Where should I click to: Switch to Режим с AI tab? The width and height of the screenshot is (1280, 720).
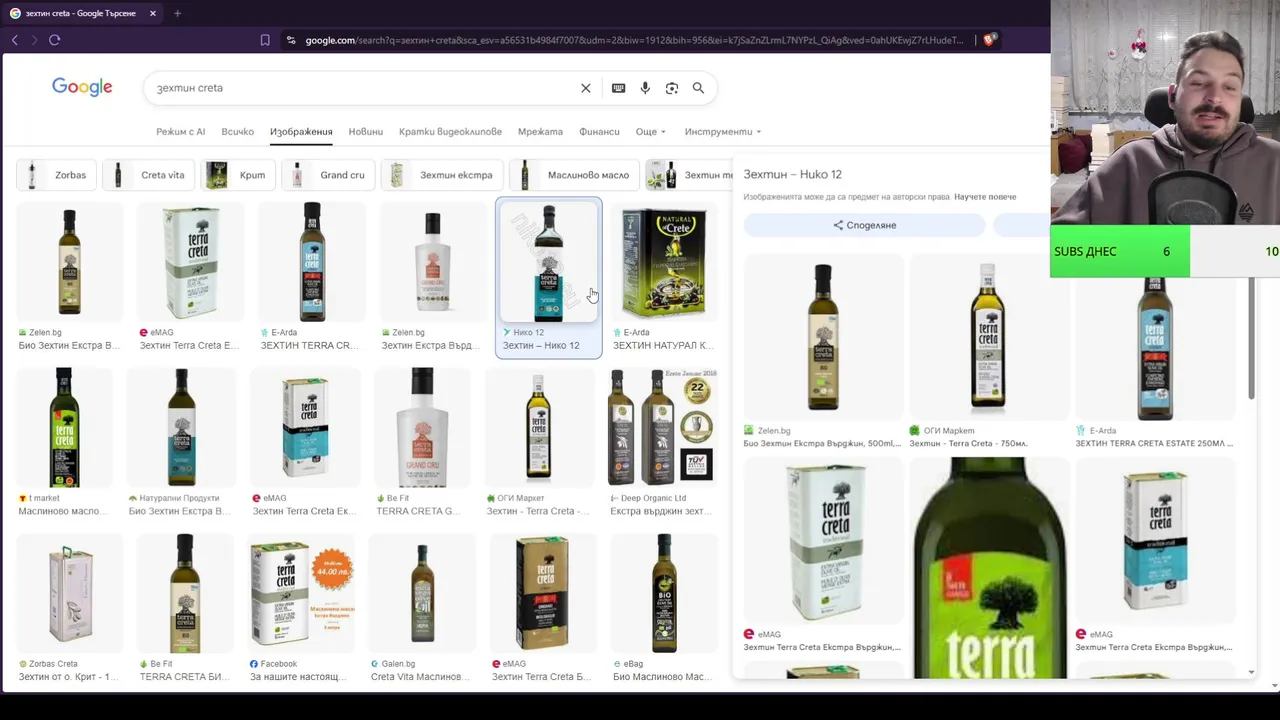pyautogui.click(x=180, y=132)
